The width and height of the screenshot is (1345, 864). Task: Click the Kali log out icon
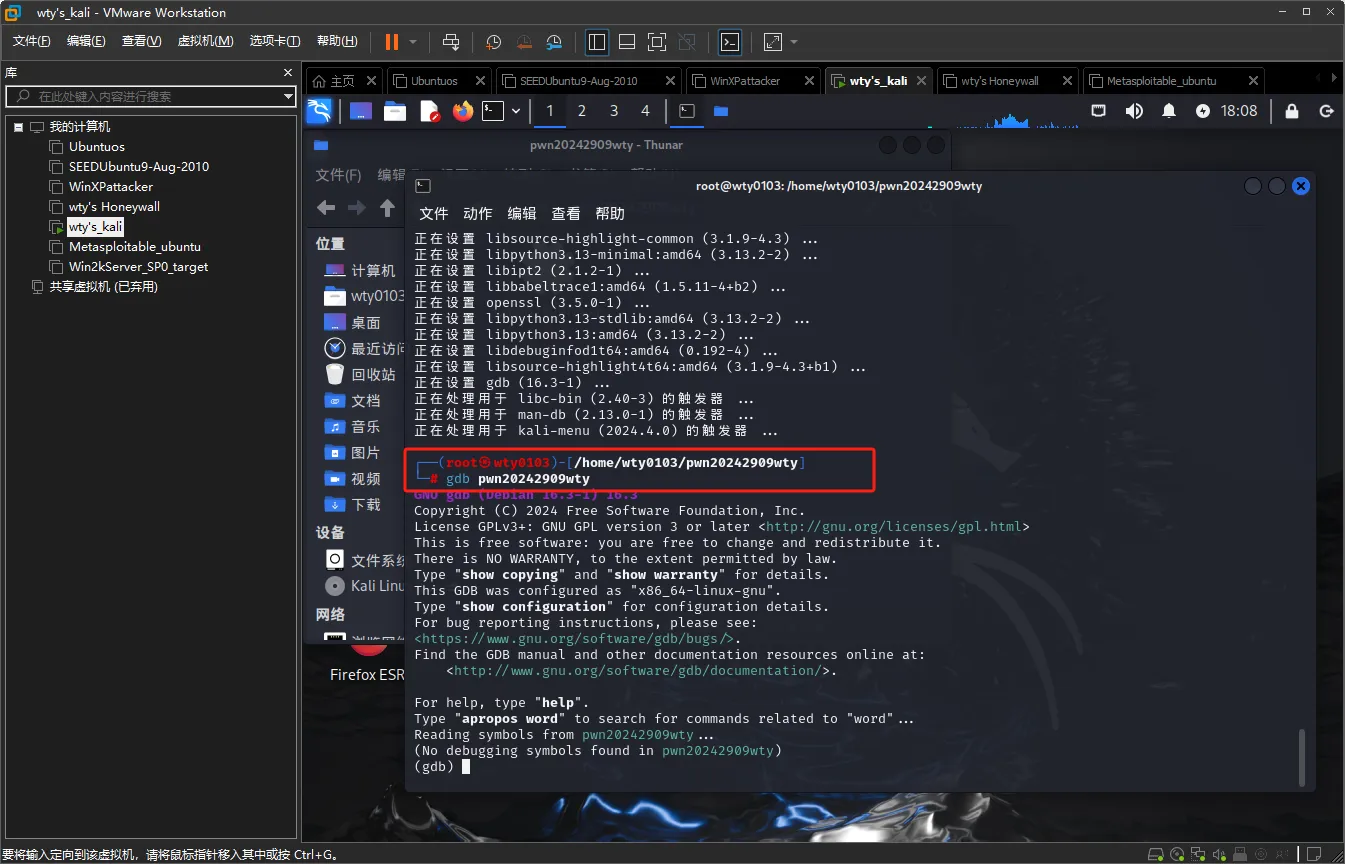tap(1327, 111)
